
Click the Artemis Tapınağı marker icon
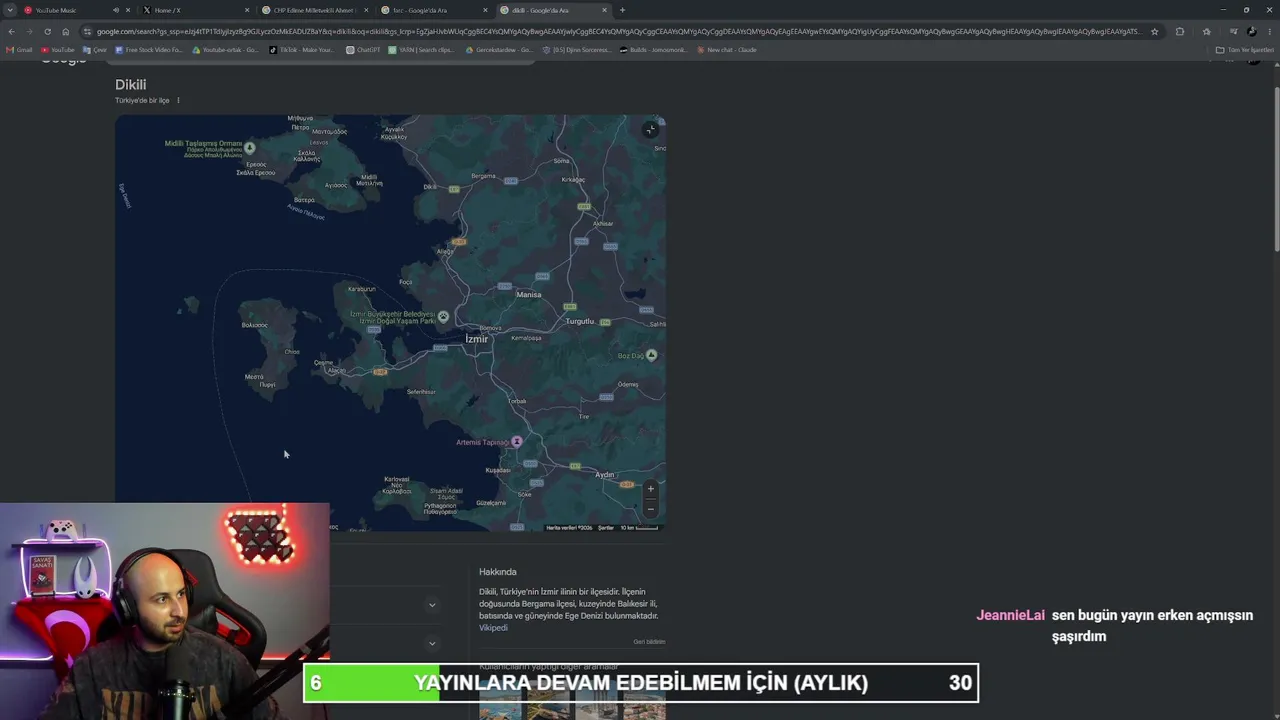[516, 442]
